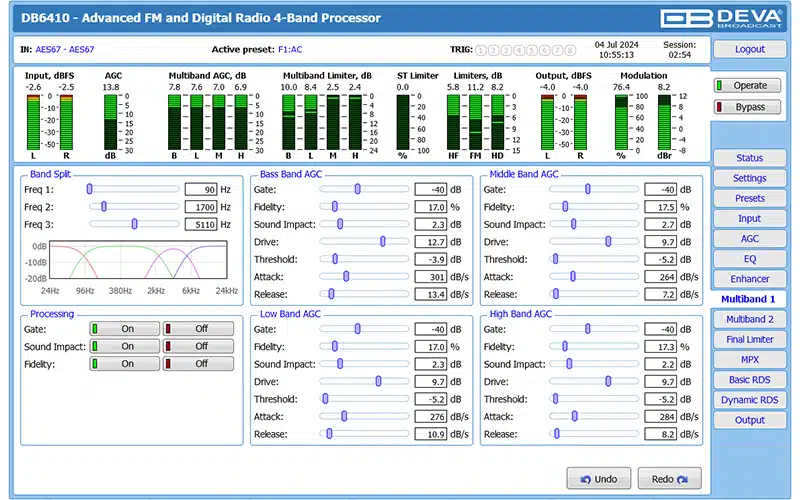
Task: Open the EQ page
Action: coord(749,259)
